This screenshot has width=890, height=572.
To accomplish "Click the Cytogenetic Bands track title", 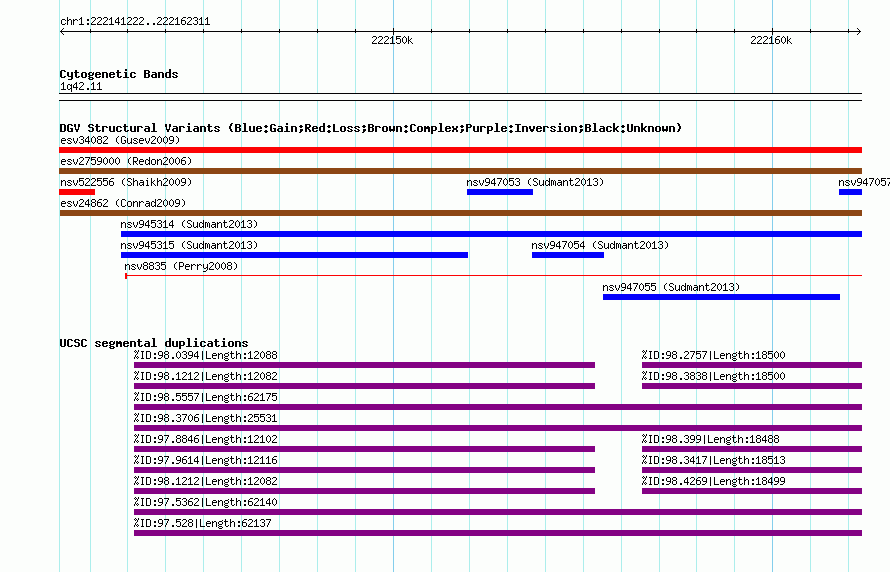I will click(119, 74).
